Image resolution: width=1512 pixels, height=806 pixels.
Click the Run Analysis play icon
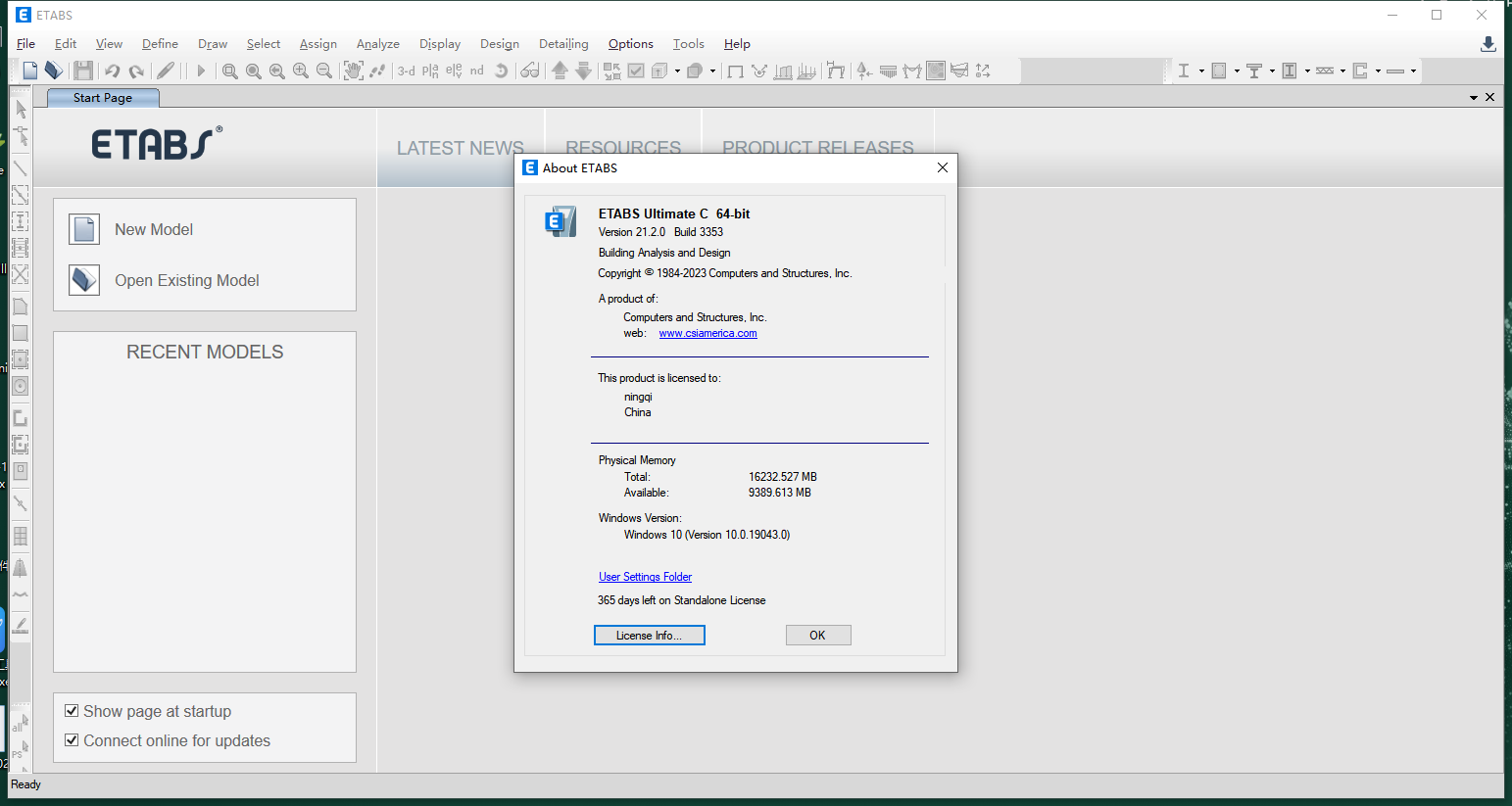201,71
